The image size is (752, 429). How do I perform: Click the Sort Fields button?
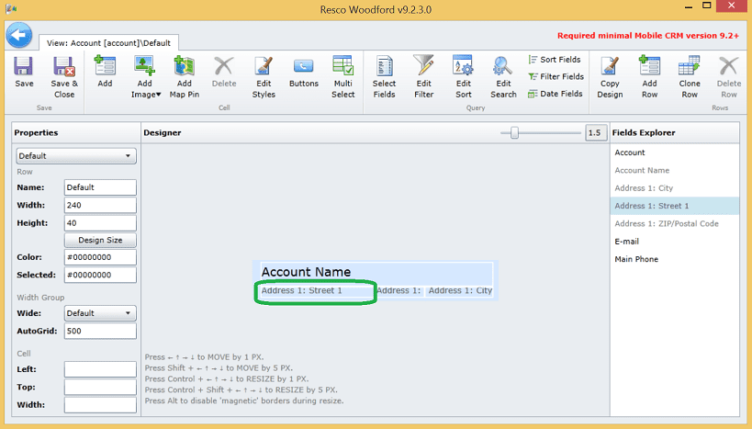click(555, 60)
